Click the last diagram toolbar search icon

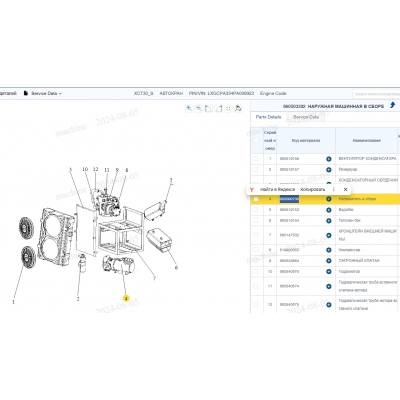pos(238,108)
